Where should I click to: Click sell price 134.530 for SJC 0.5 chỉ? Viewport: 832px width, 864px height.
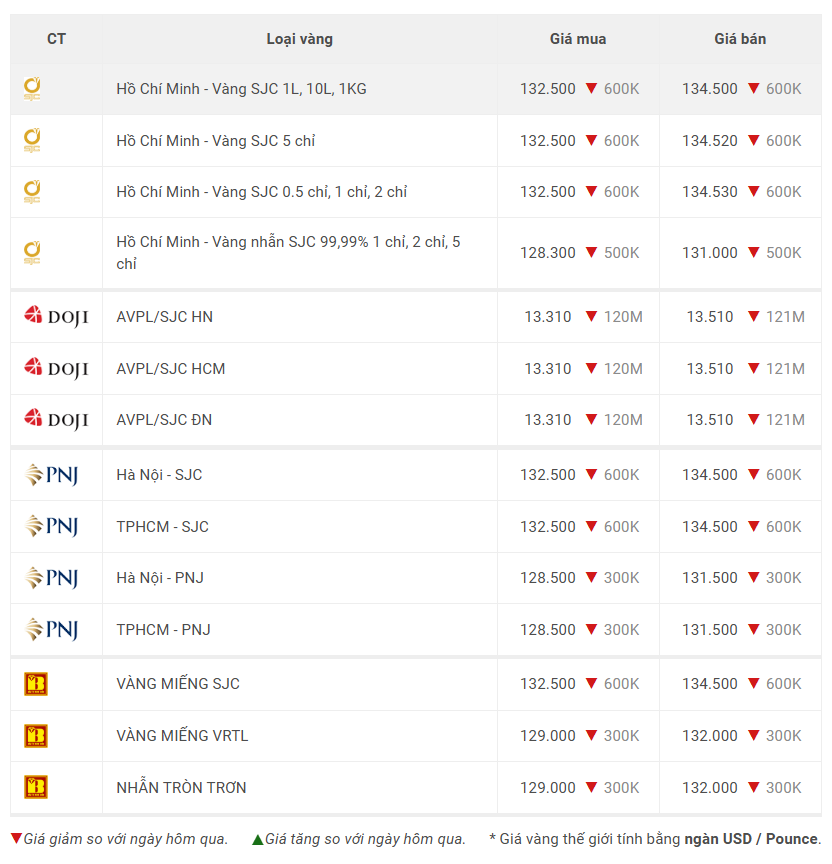[x=710, y=192]
